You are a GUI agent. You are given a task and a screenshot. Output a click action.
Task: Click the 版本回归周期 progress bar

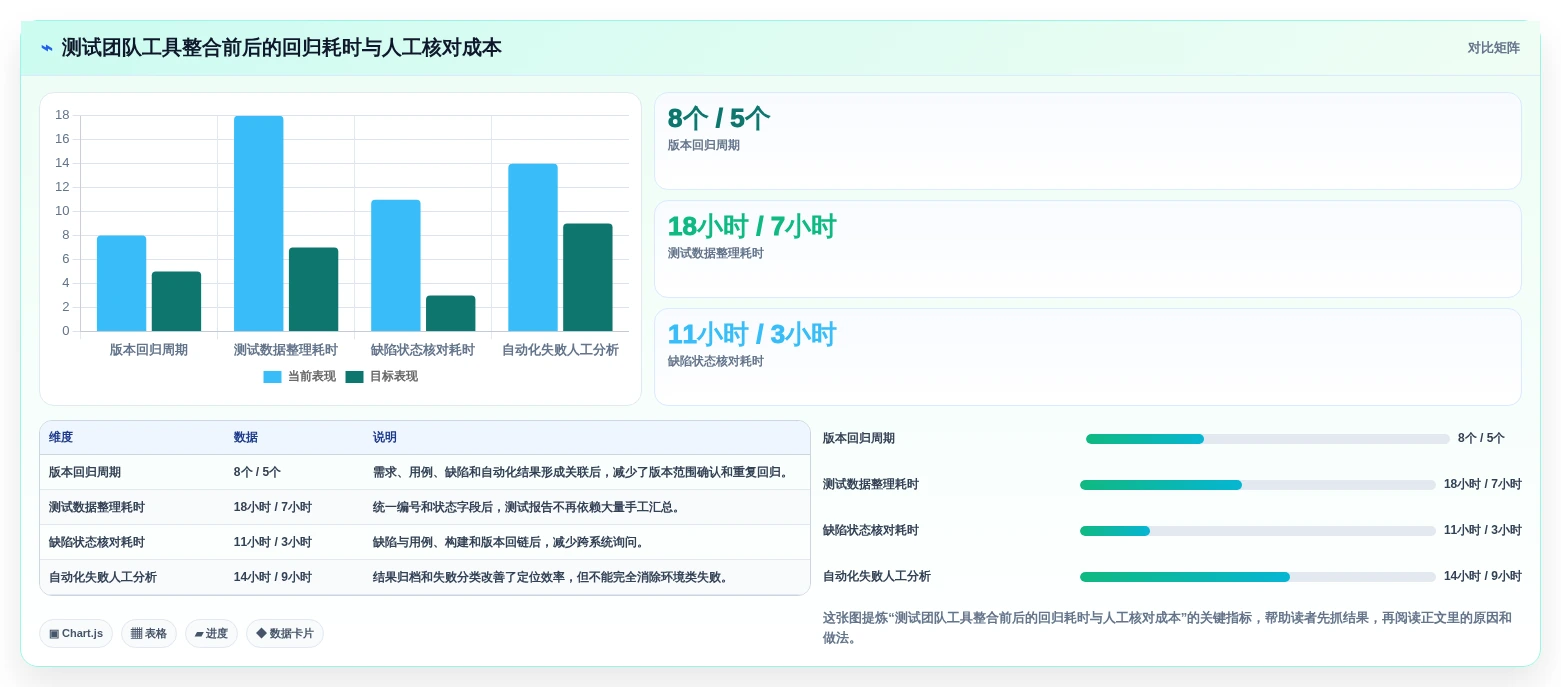tap(1268, 439)
